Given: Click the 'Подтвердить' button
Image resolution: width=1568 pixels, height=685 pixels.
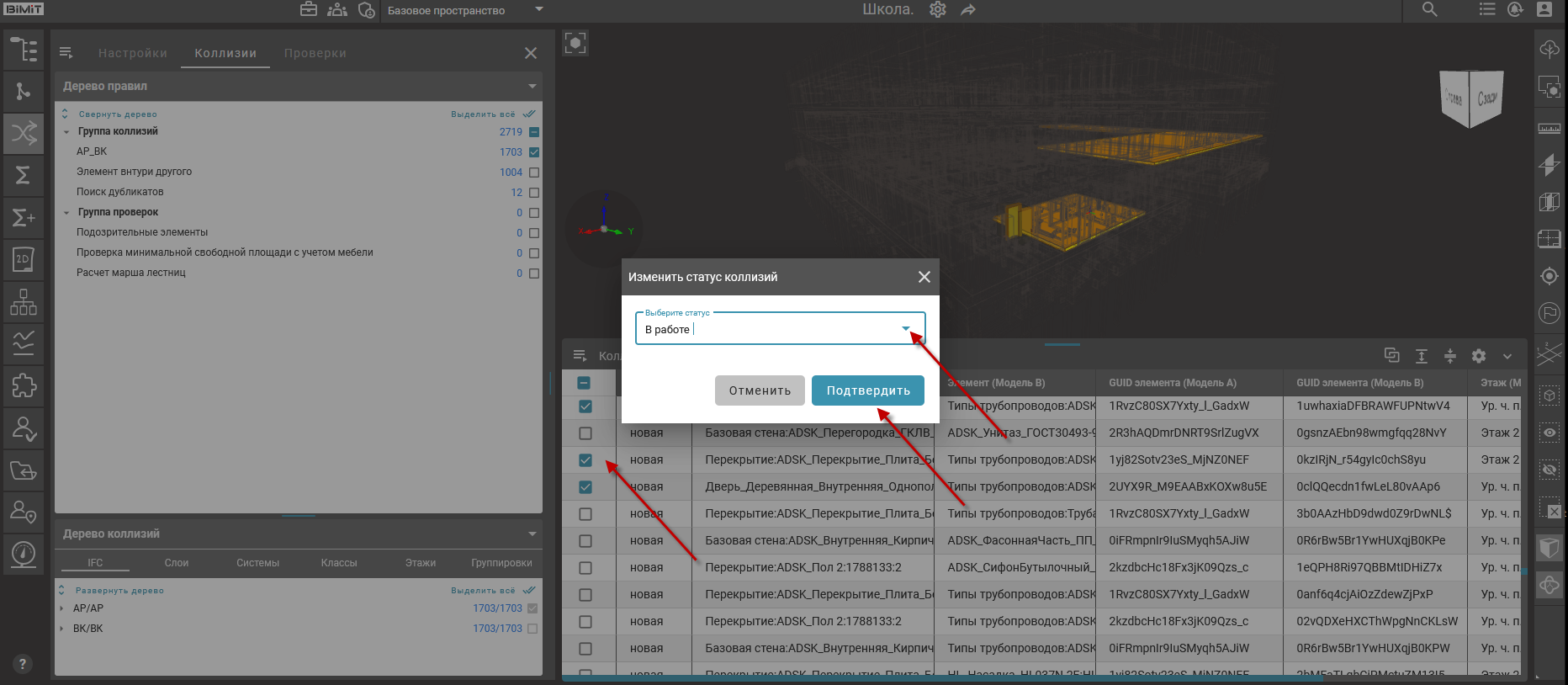Looking at the screenshot, I should 867,390.
